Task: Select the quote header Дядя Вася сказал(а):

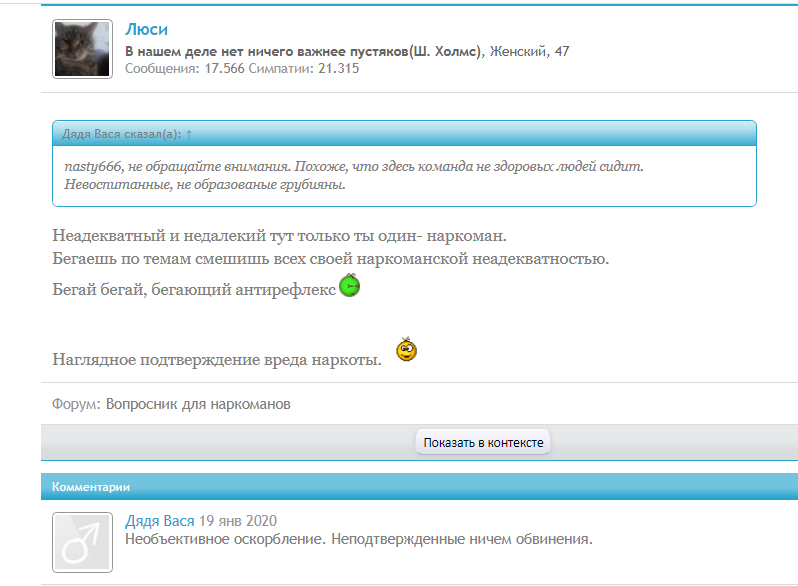Action: point(122,134)
